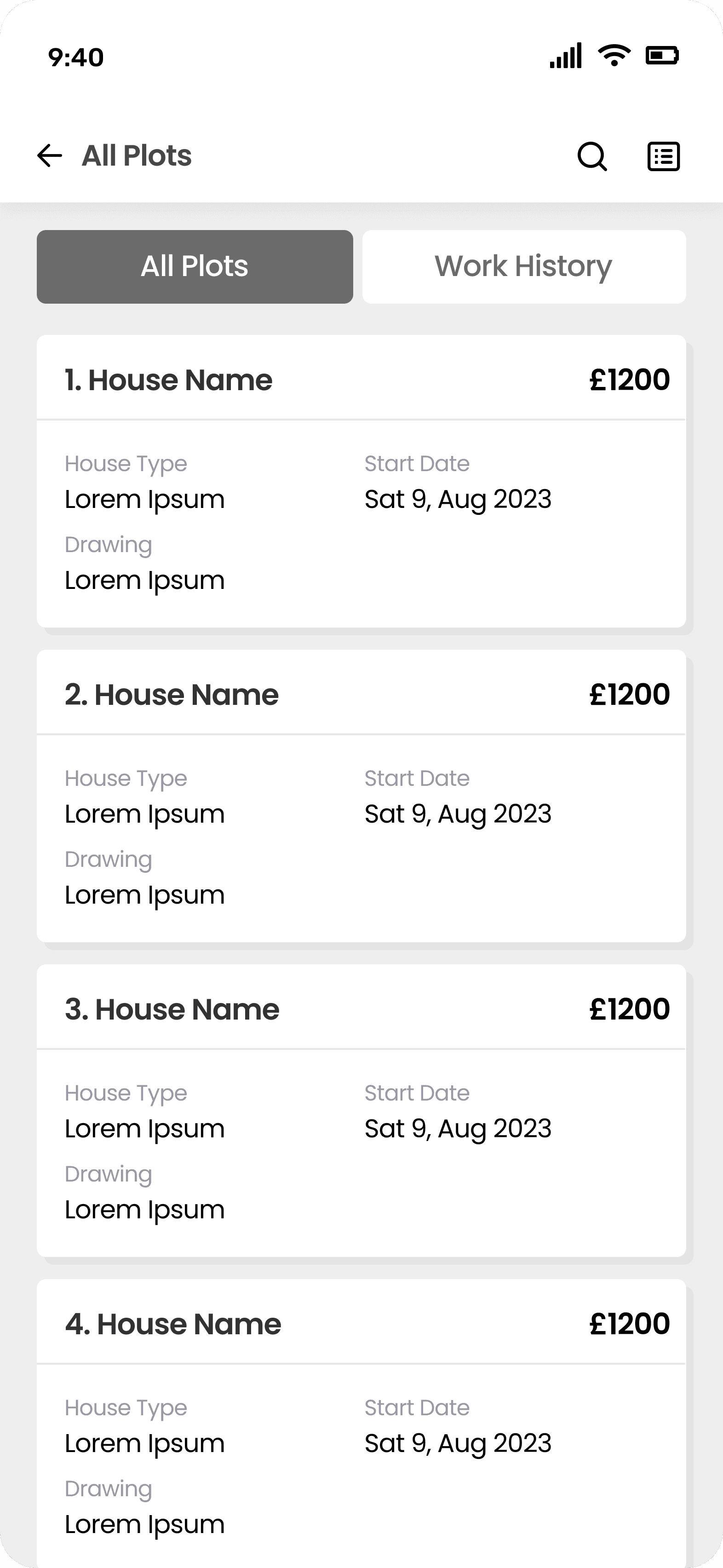
Task: Tap the 3. House Name heading
Action: (x=172, y=1010)
